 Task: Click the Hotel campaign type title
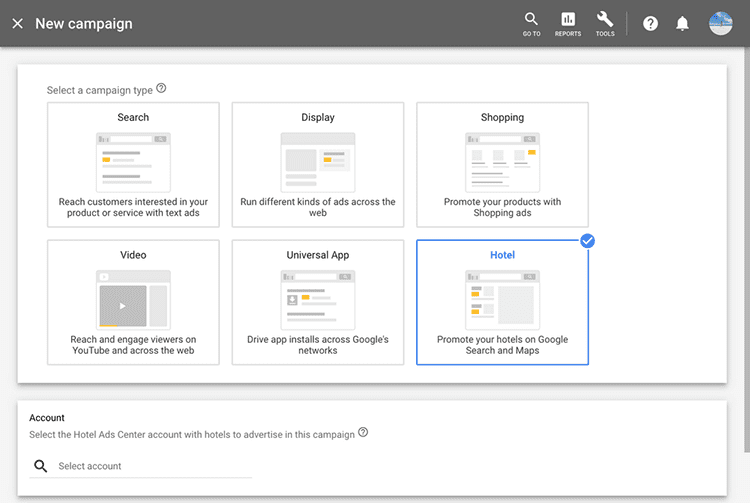[502, 255]
